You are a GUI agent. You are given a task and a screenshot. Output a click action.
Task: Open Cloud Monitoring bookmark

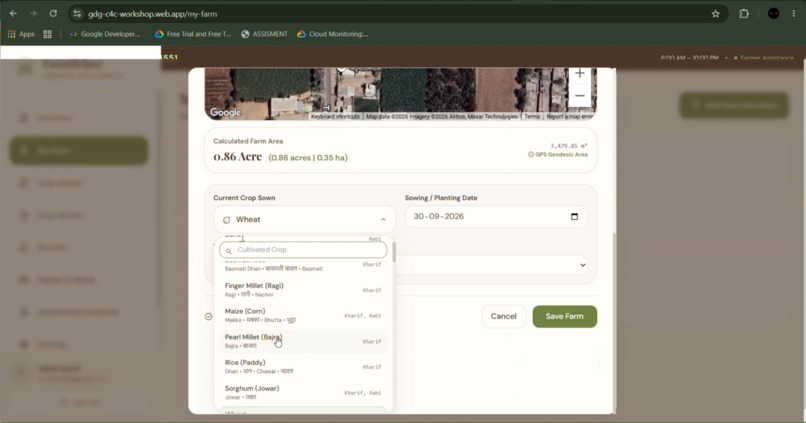click(332, 34)
